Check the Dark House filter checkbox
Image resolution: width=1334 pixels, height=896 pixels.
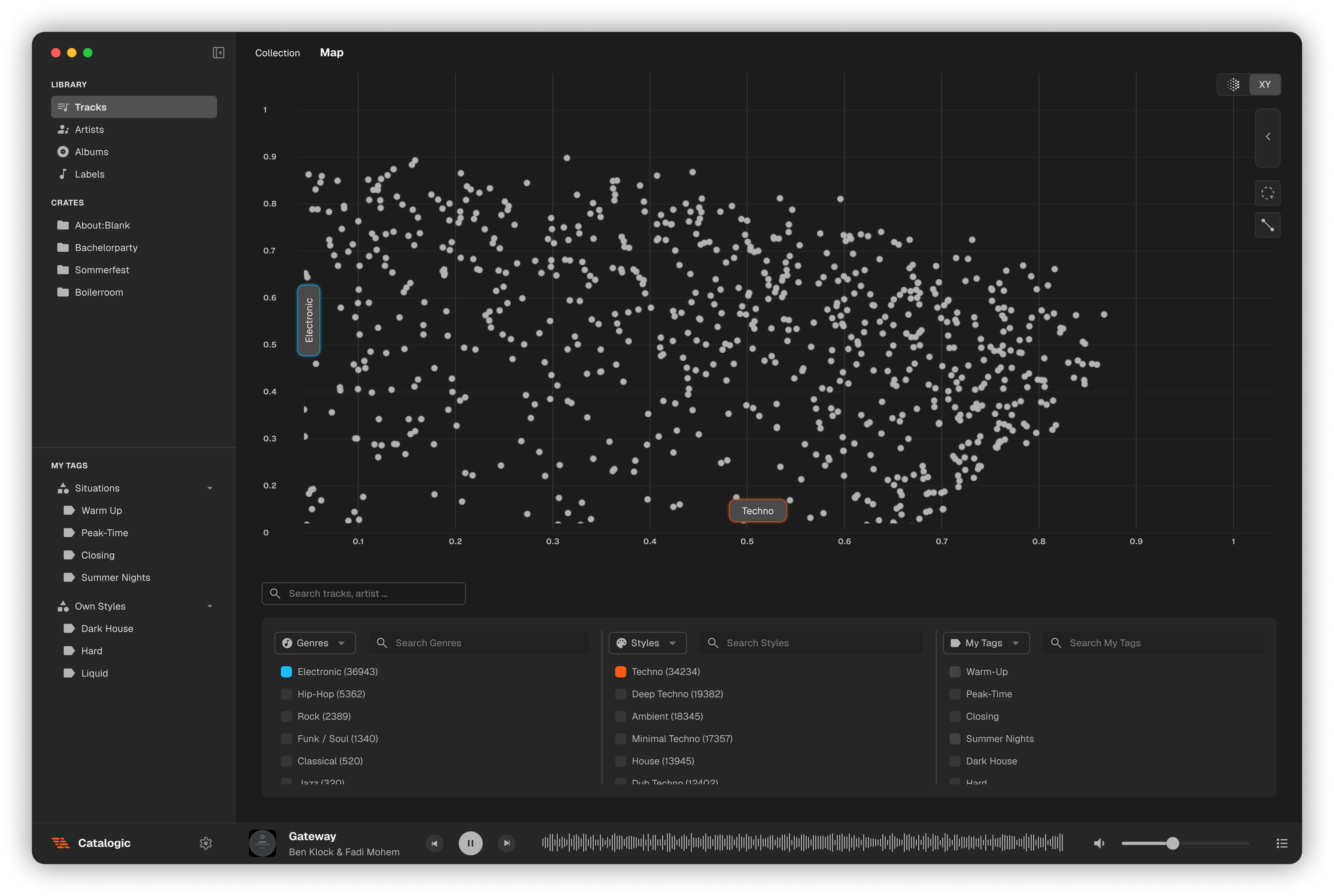tap(955, 761)
